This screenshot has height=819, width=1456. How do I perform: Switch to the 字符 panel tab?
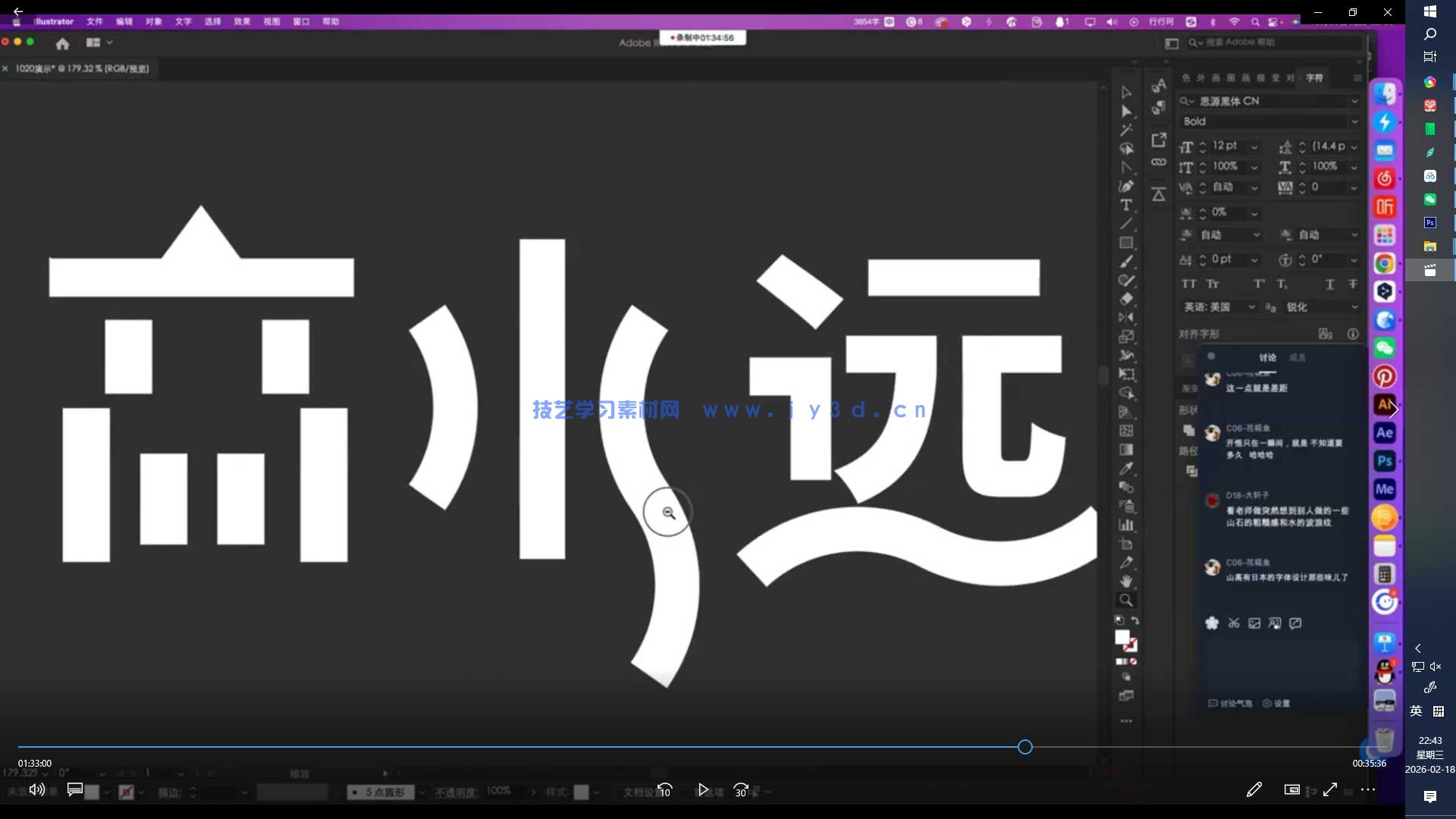(x=1314, y=78)
